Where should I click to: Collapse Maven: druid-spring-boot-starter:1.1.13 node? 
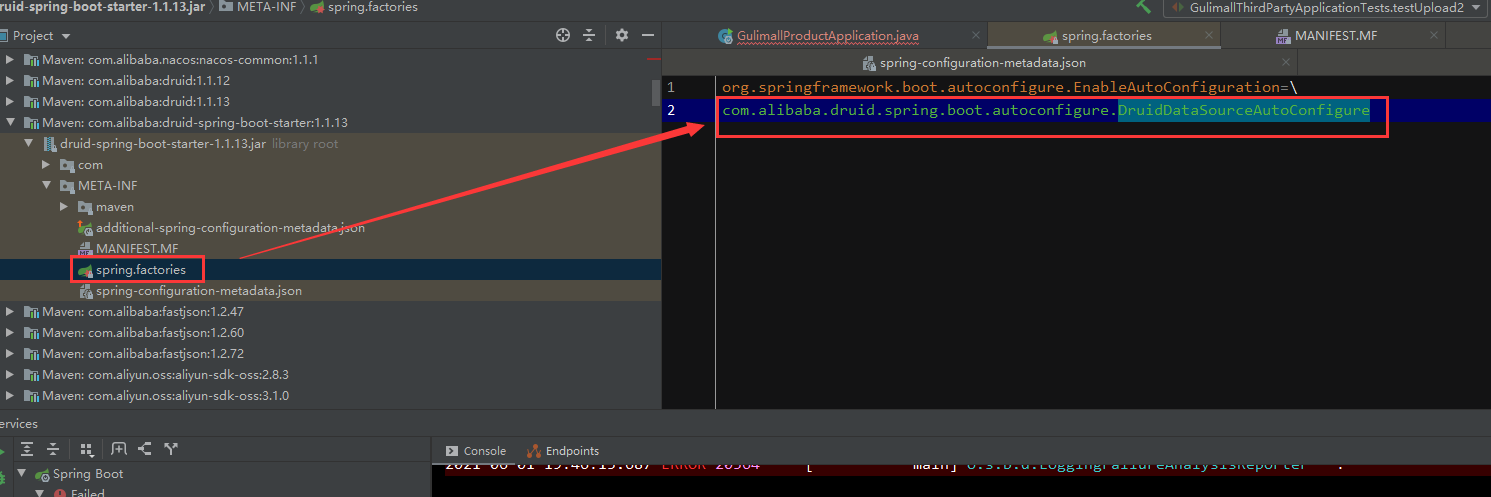(11, 123)
